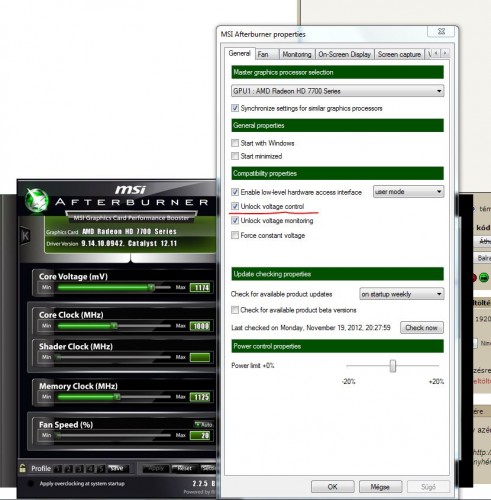The image size is (491, 500).
Task: Click the profile lock icon
Action: [22, 468]
